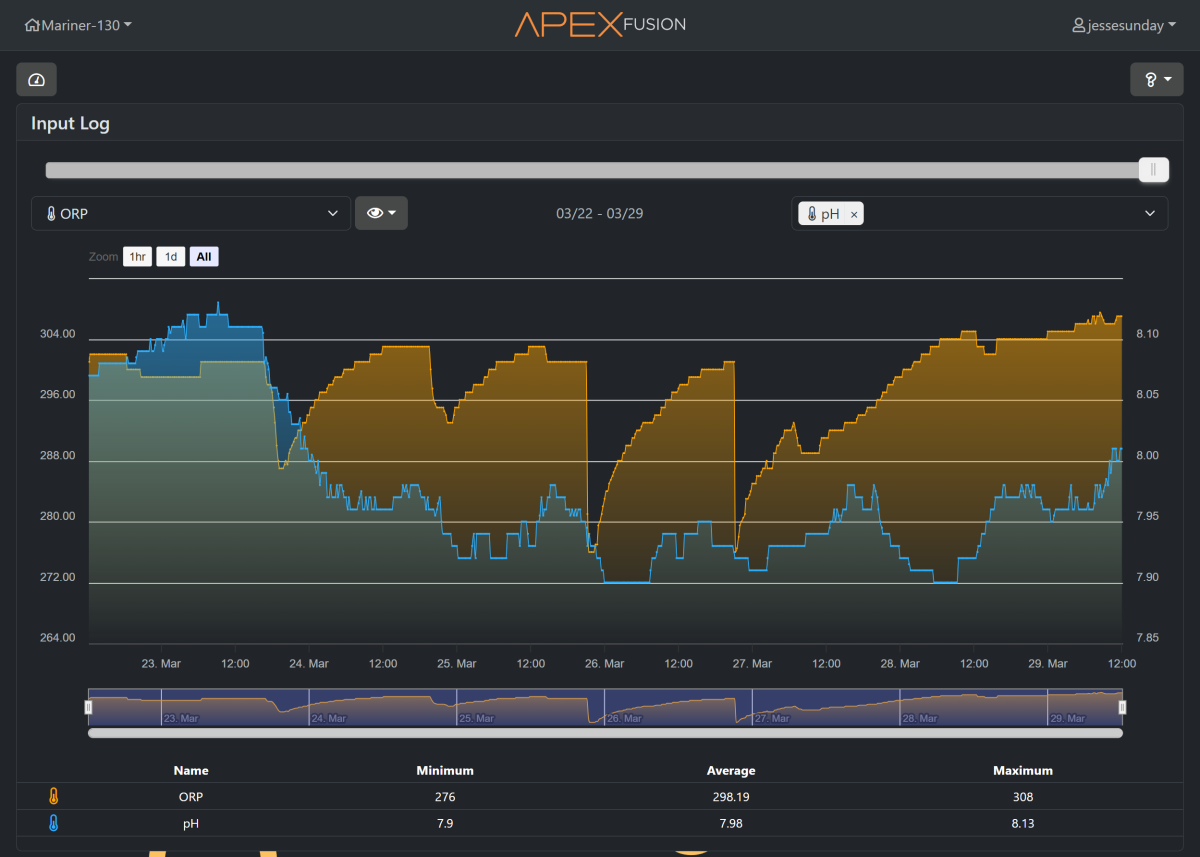
Task: Click the home icon beside Mariner-130
Action: click(32, 25)
